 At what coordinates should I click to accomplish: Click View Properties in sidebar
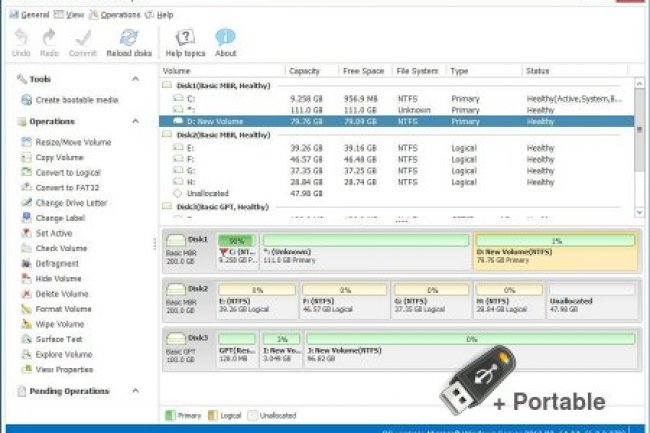(65, 369)
